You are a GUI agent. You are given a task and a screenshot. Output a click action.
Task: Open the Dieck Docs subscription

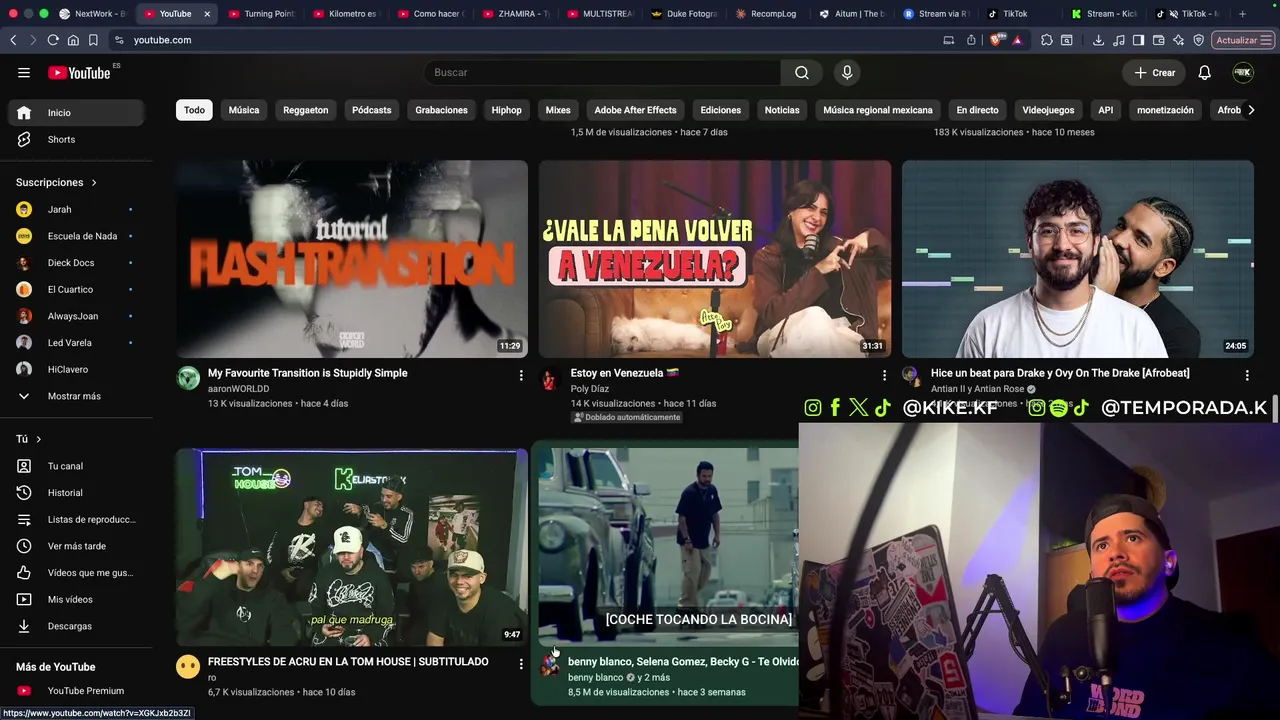[76, 263]
